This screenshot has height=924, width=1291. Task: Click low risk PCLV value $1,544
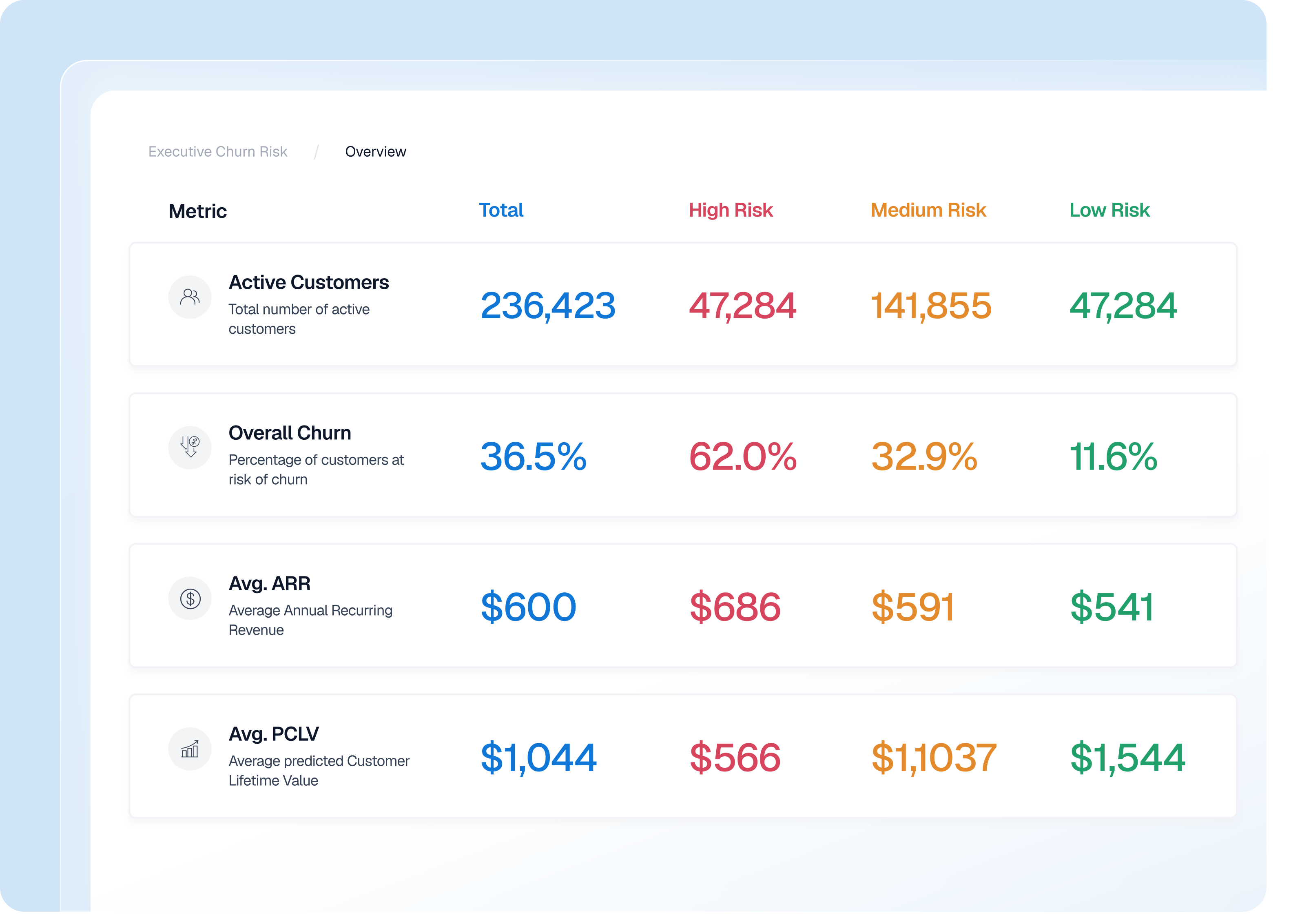tap(1128, 758)
